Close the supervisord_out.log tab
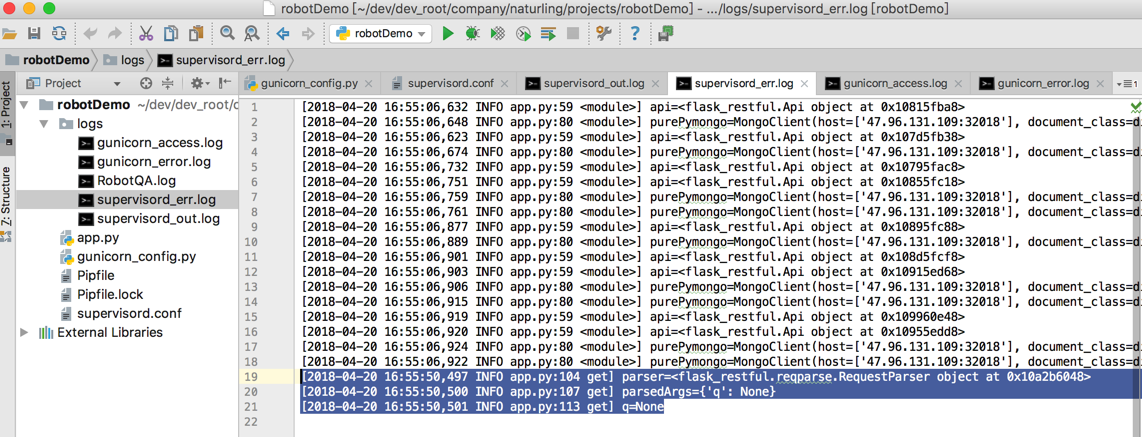Screen dimensions: 1142x437 [x=655, y=84]
